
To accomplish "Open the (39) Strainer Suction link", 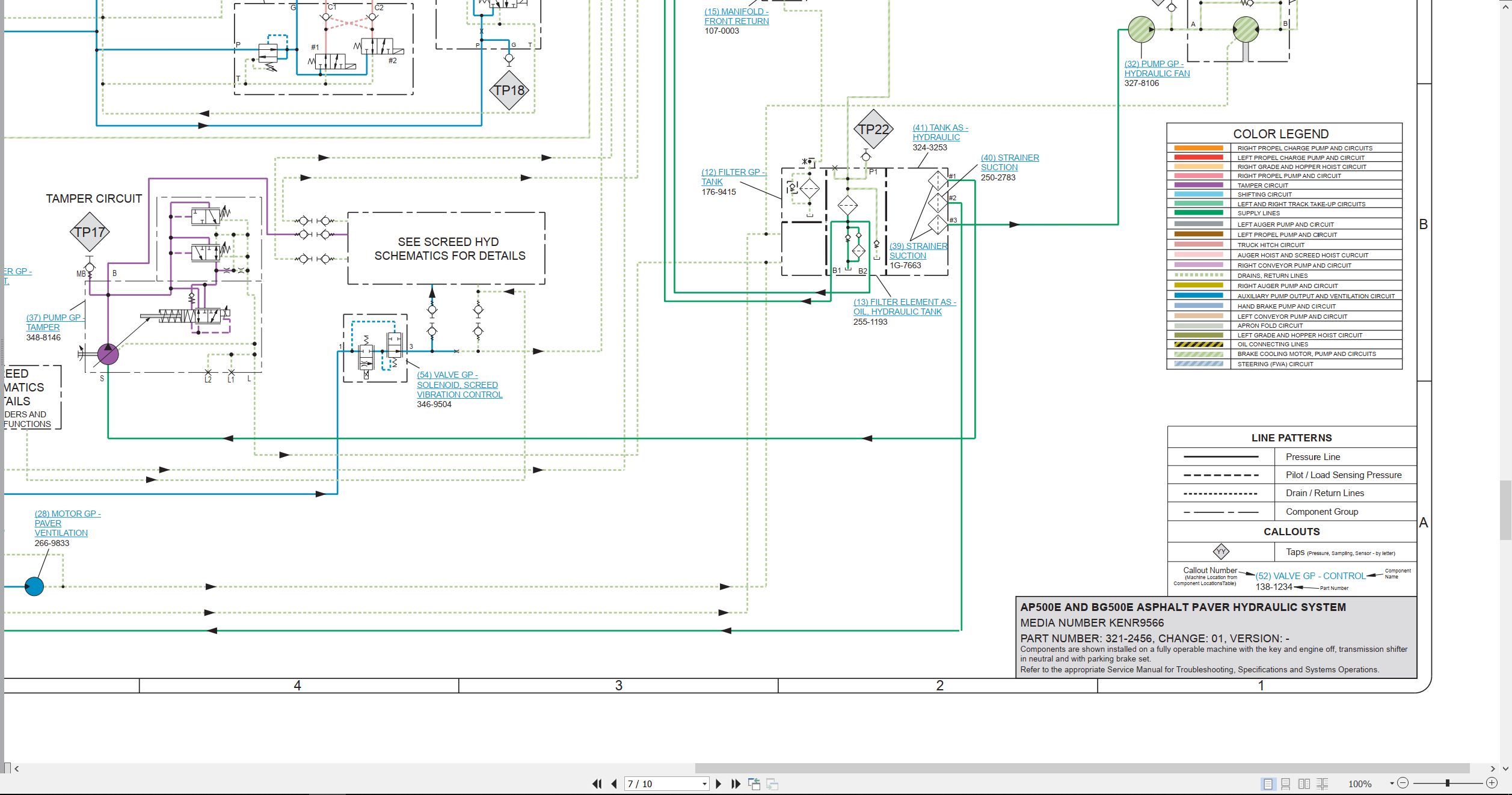I will 918,251.
